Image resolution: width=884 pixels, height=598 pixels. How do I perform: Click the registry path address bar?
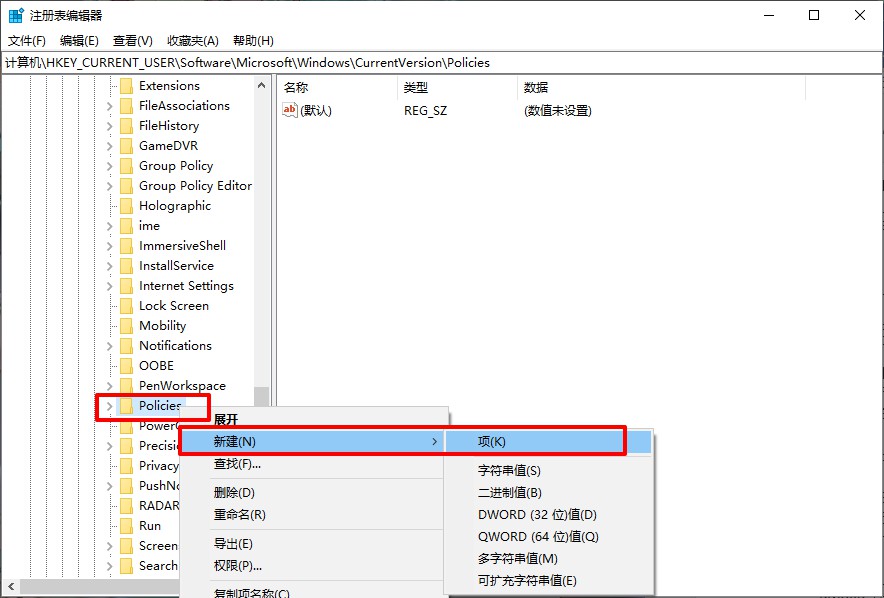point(441,62)
